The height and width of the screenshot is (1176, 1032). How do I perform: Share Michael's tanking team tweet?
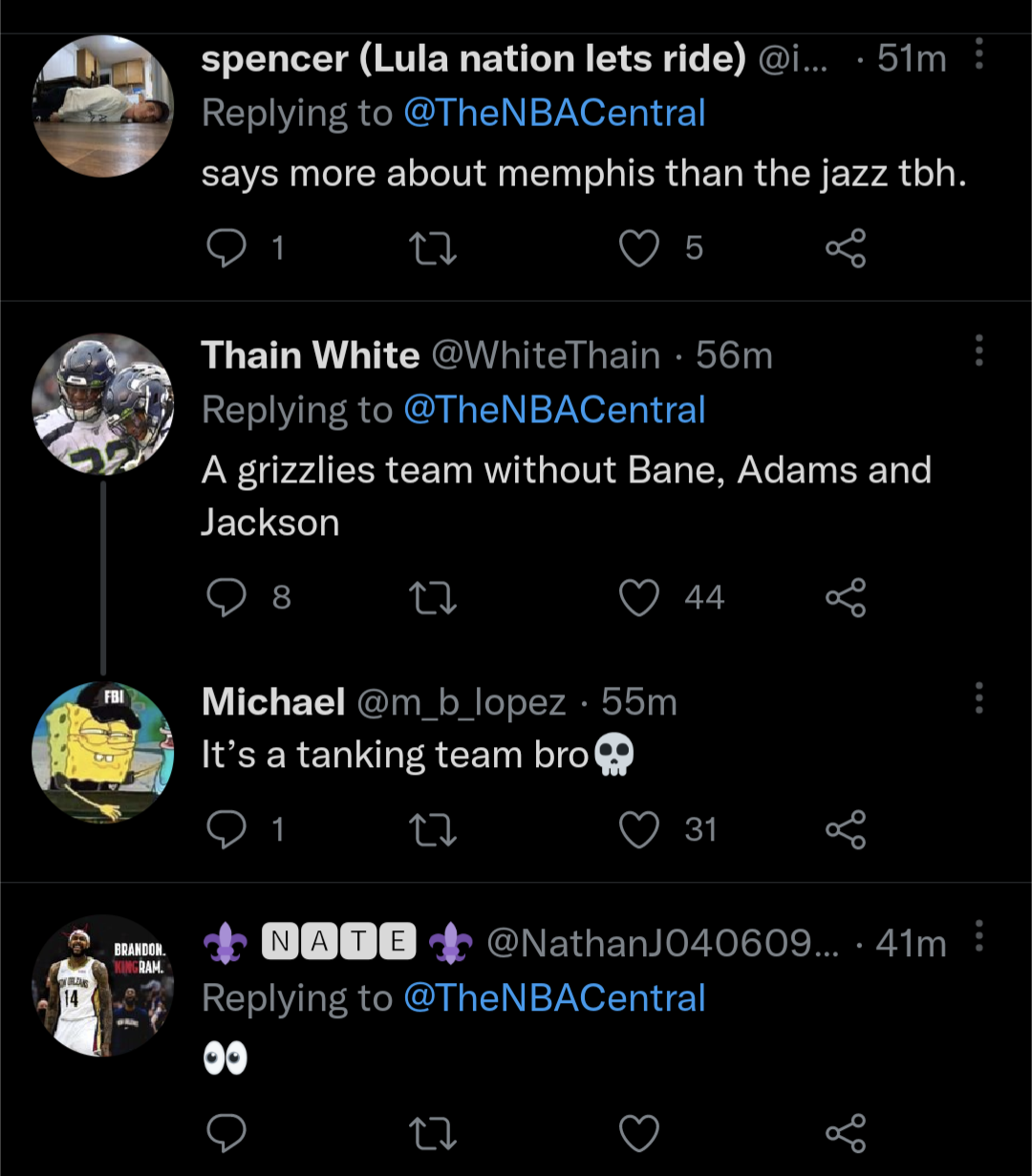pyautogui.click(x=846, y=829)
